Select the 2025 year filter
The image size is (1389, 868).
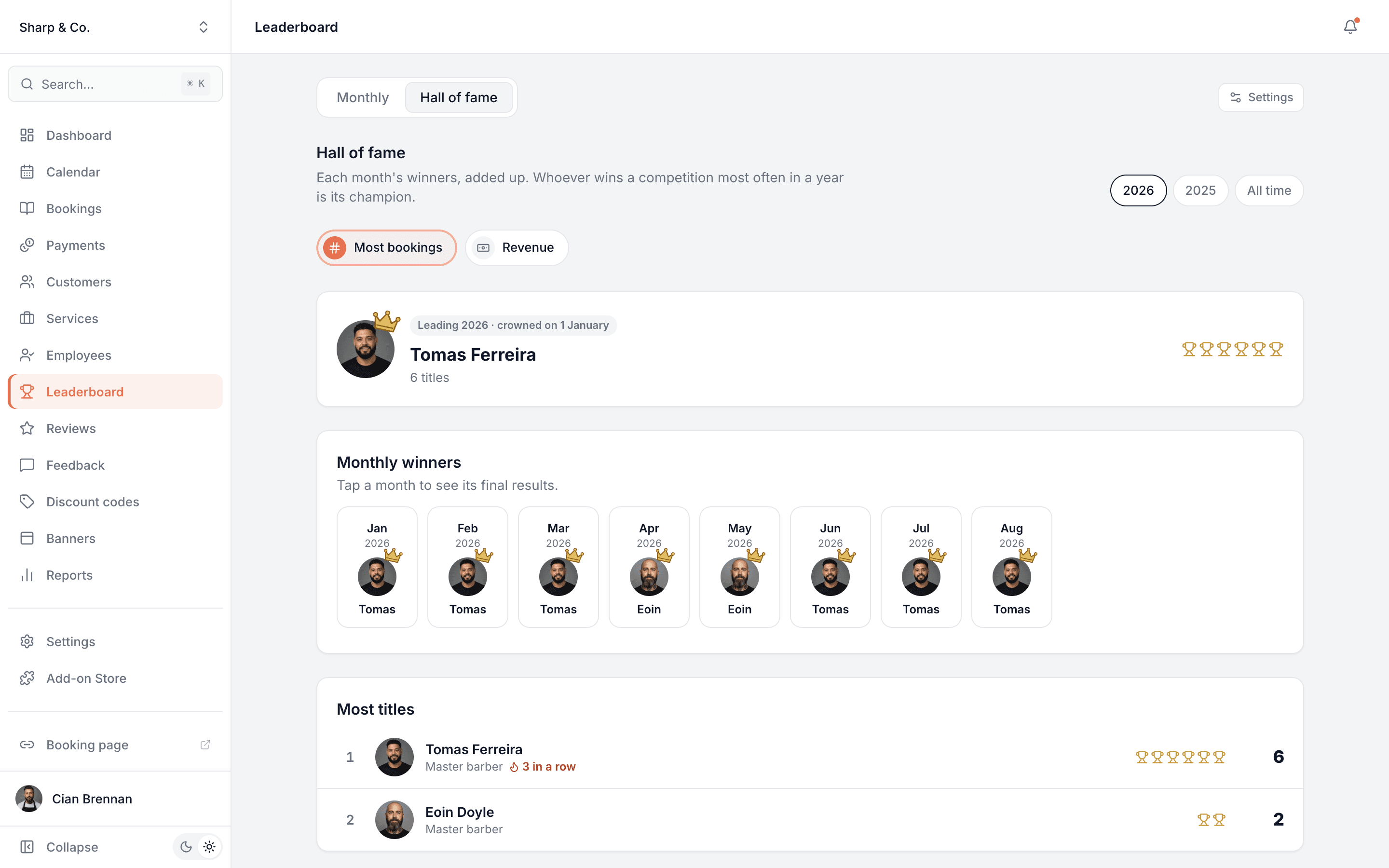point(1200,190)
